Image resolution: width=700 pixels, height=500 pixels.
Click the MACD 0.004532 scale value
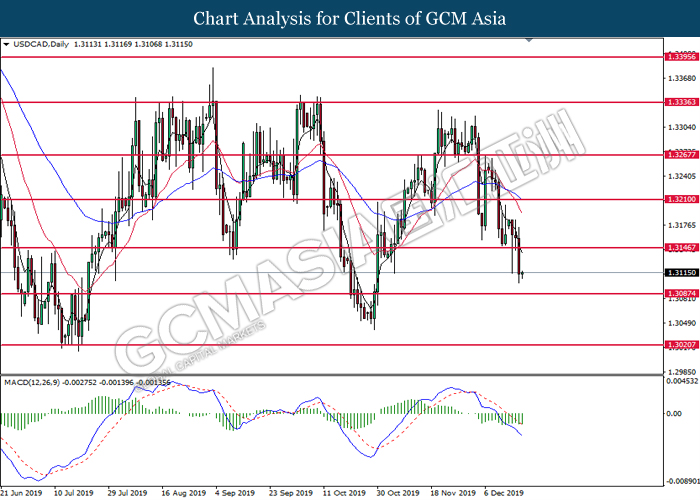(x=682, y=381)
